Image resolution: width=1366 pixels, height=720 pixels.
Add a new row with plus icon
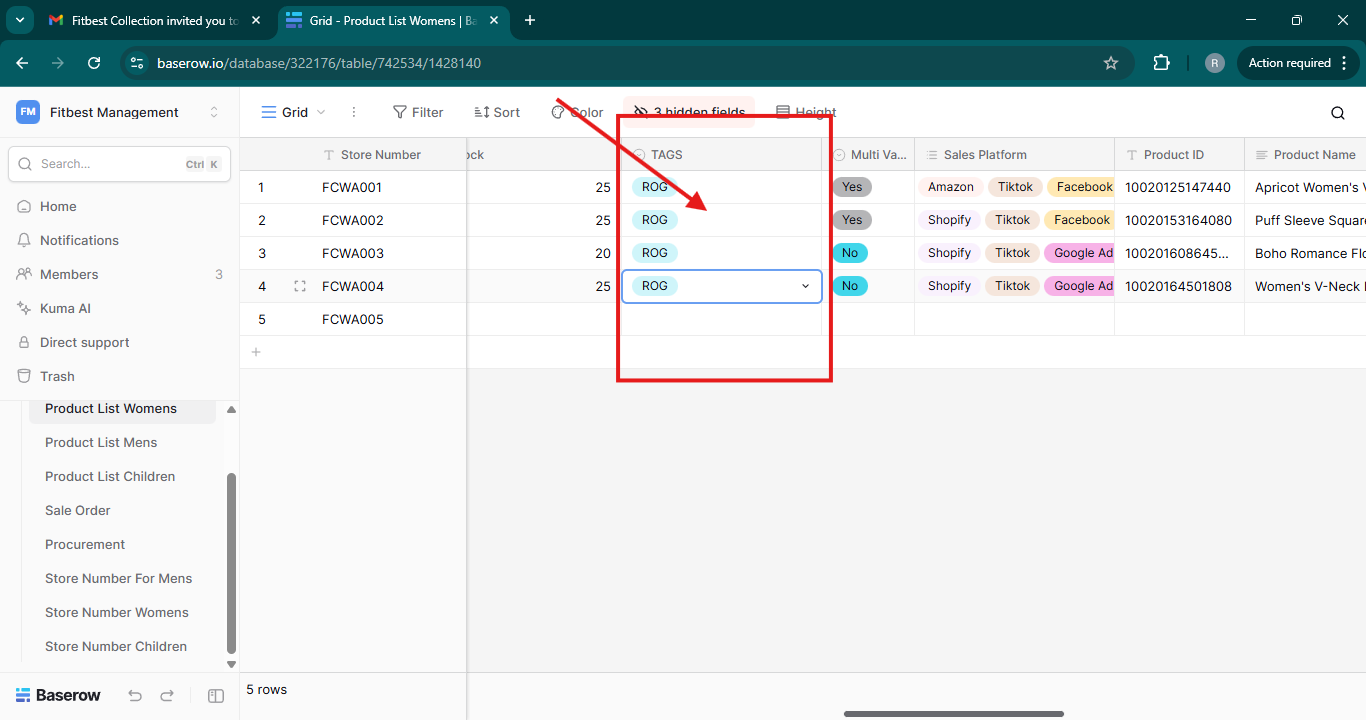coord(256,352)
